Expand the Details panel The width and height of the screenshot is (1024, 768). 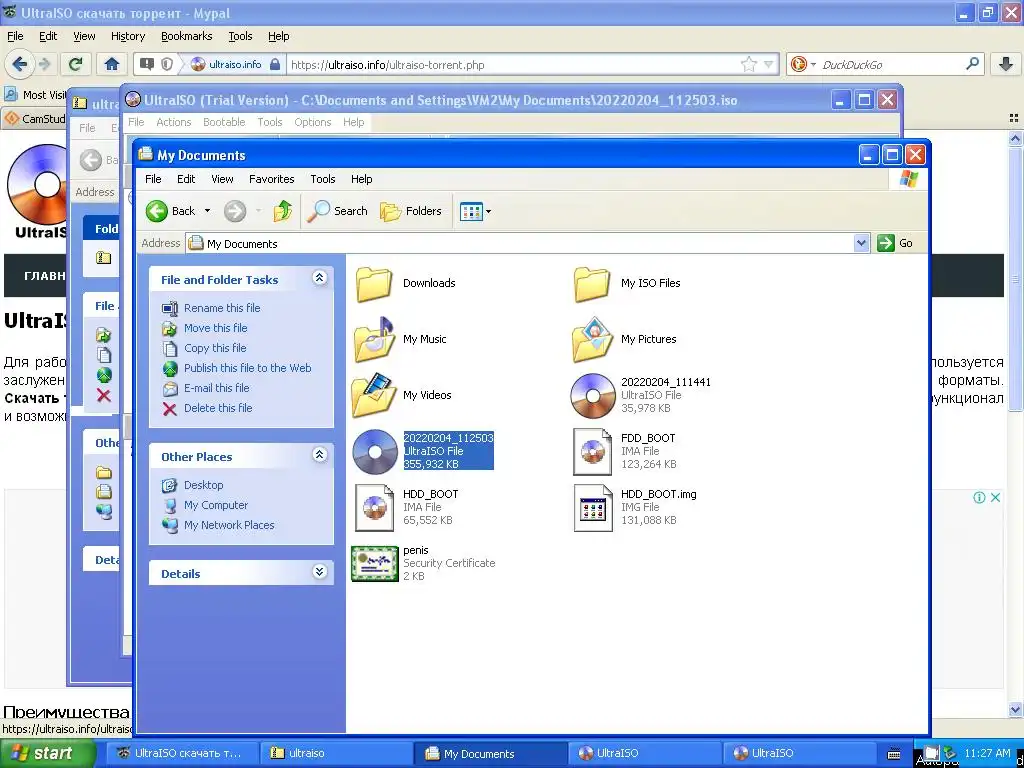319,572
